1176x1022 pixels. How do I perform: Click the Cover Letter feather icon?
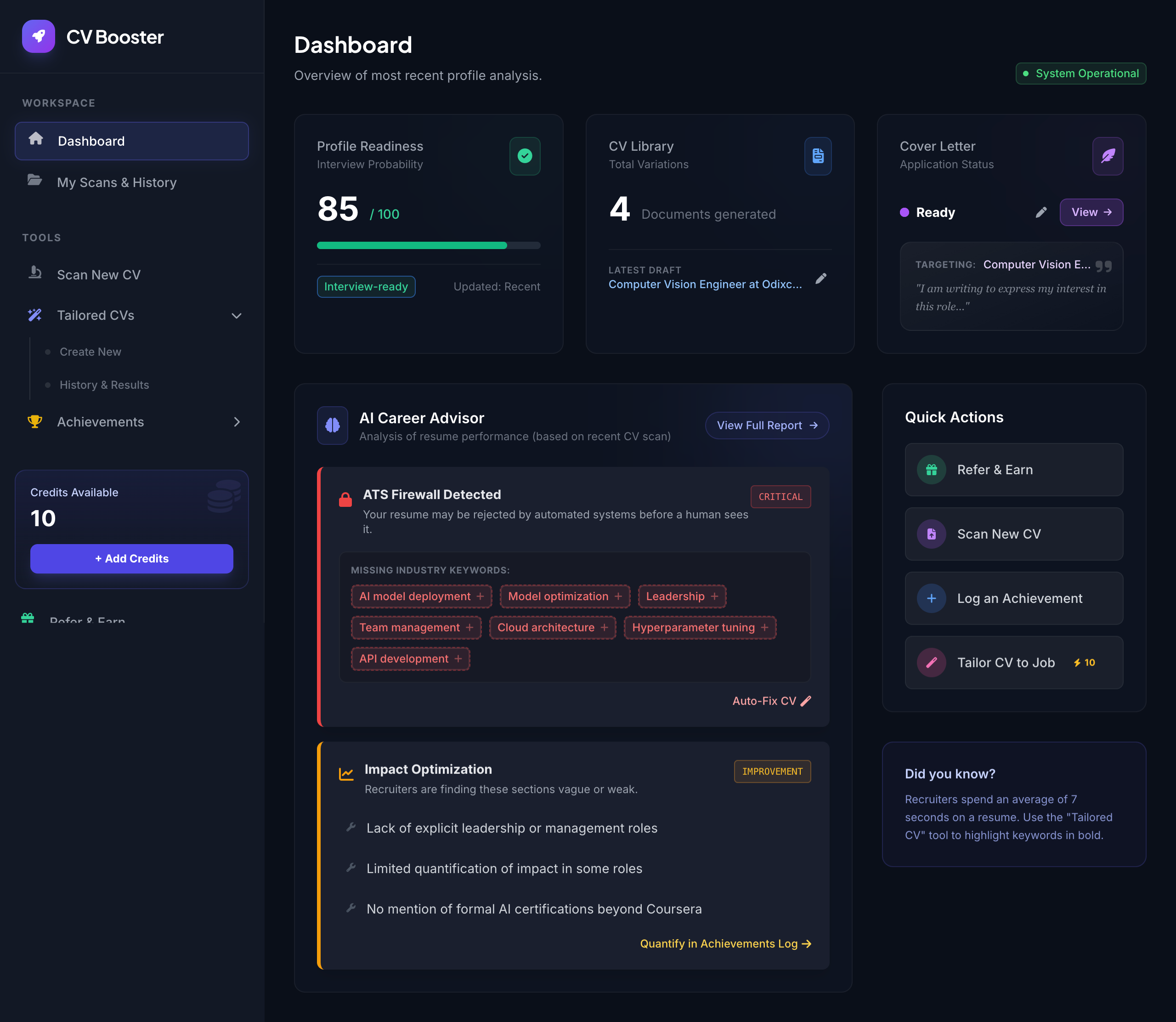click(x=1108, y=156)
